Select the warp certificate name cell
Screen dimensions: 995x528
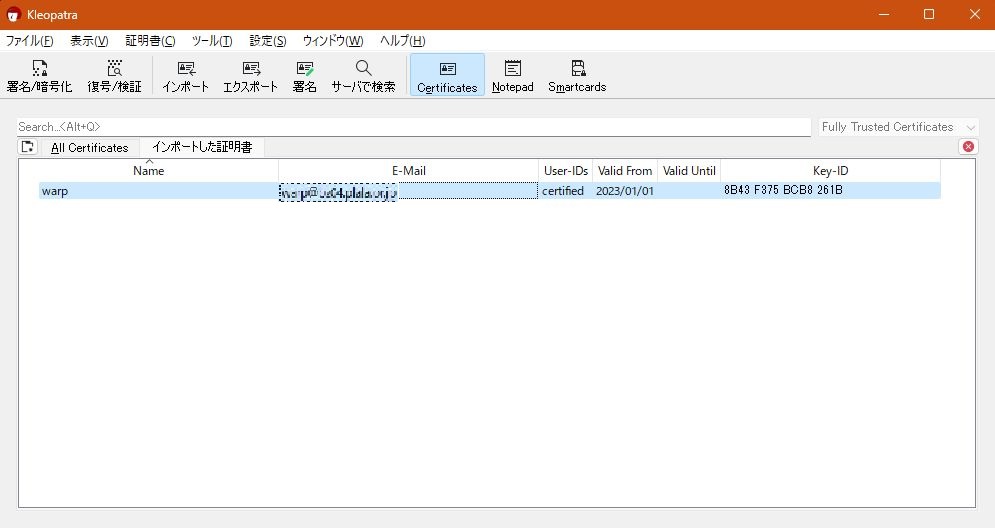tap(159, 191)
